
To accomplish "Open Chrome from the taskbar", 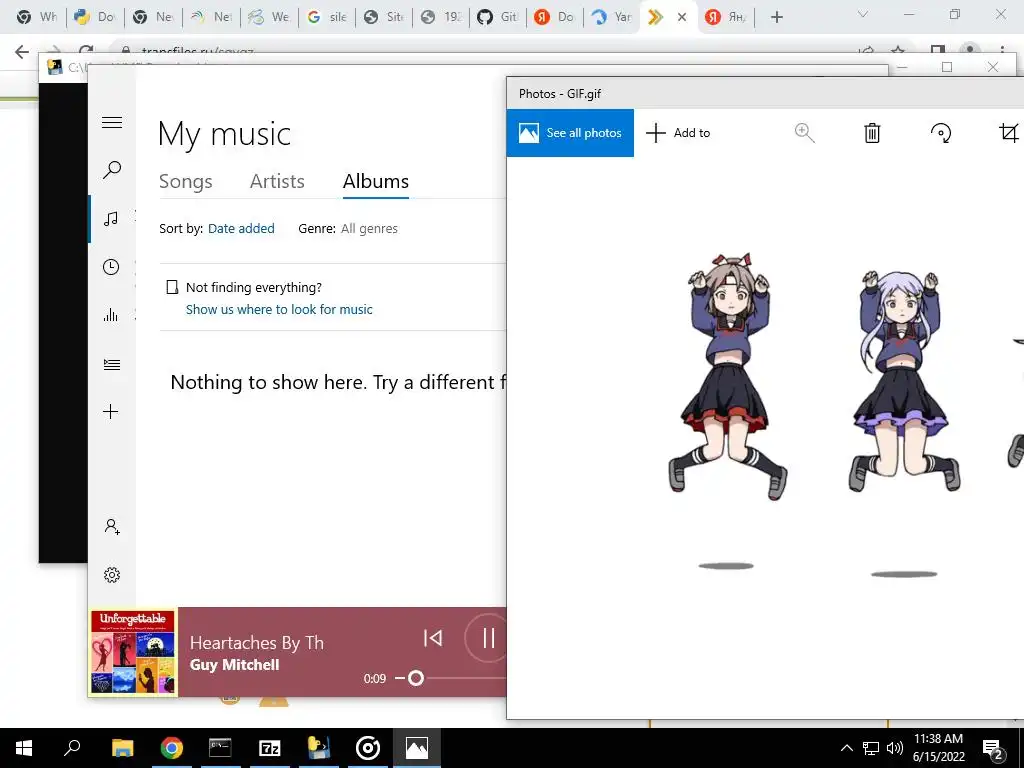I will click(x=172, y=748).
